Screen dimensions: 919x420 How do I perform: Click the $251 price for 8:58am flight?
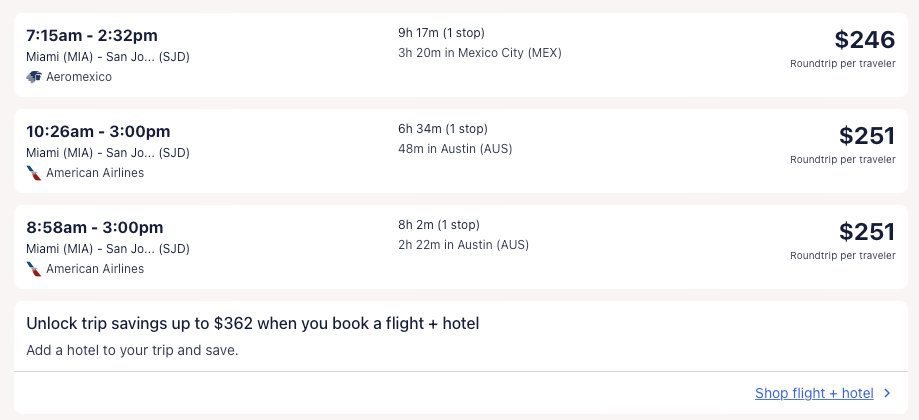coord(867,232)
